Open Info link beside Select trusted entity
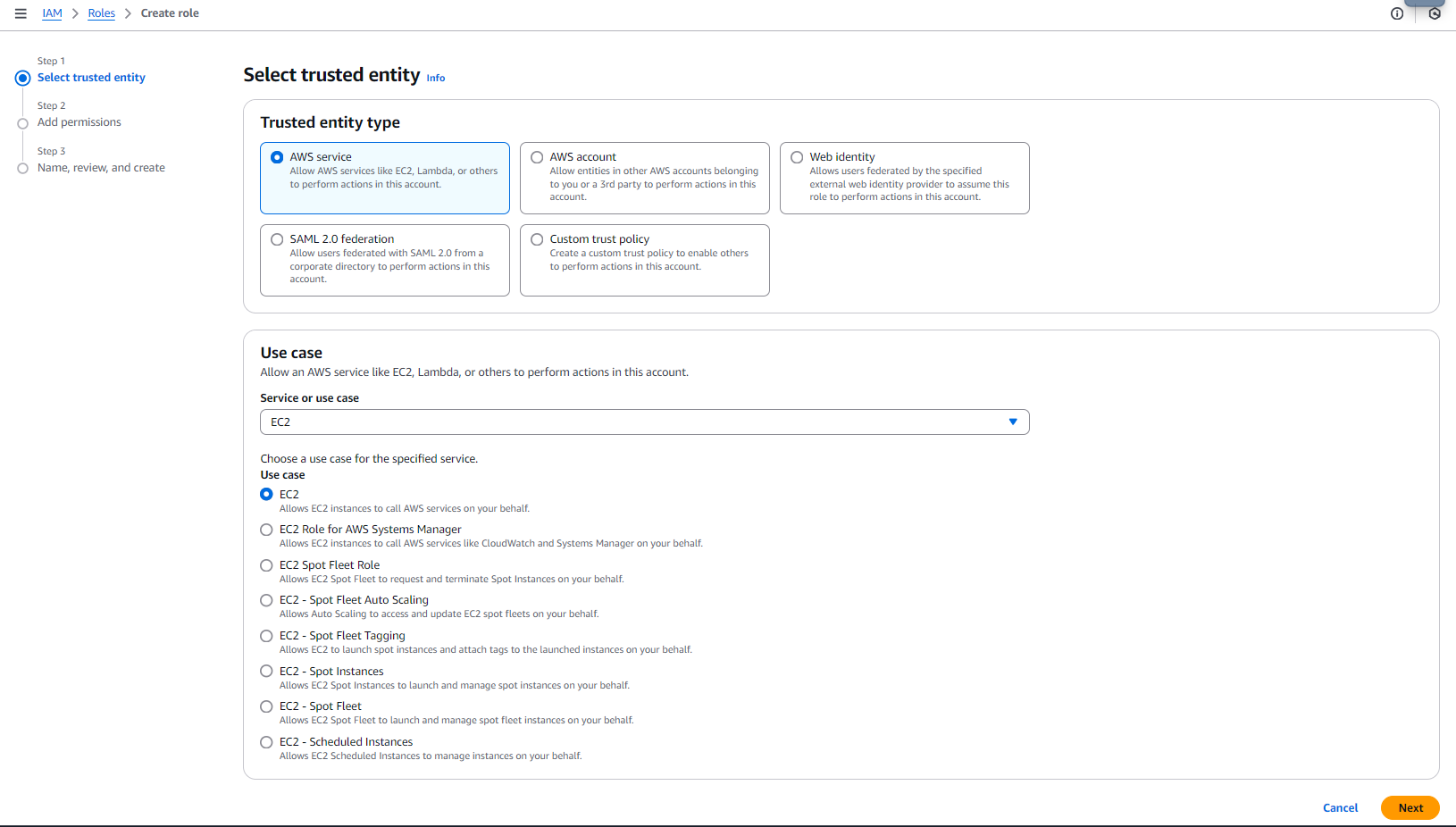 tap(436, 79)
